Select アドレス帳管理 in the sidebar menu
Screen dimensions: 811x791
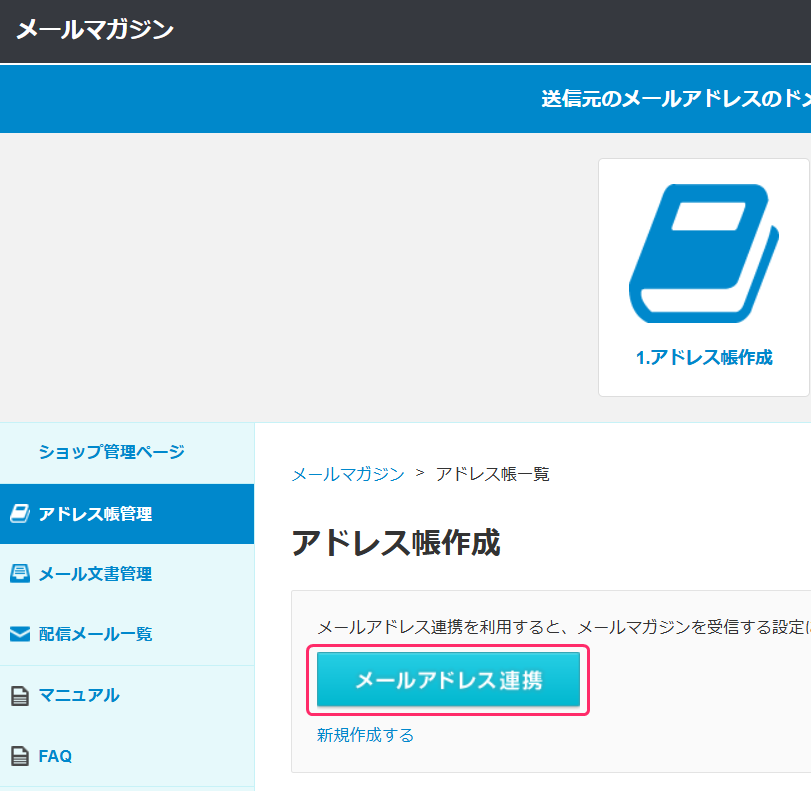pos(95,514)
